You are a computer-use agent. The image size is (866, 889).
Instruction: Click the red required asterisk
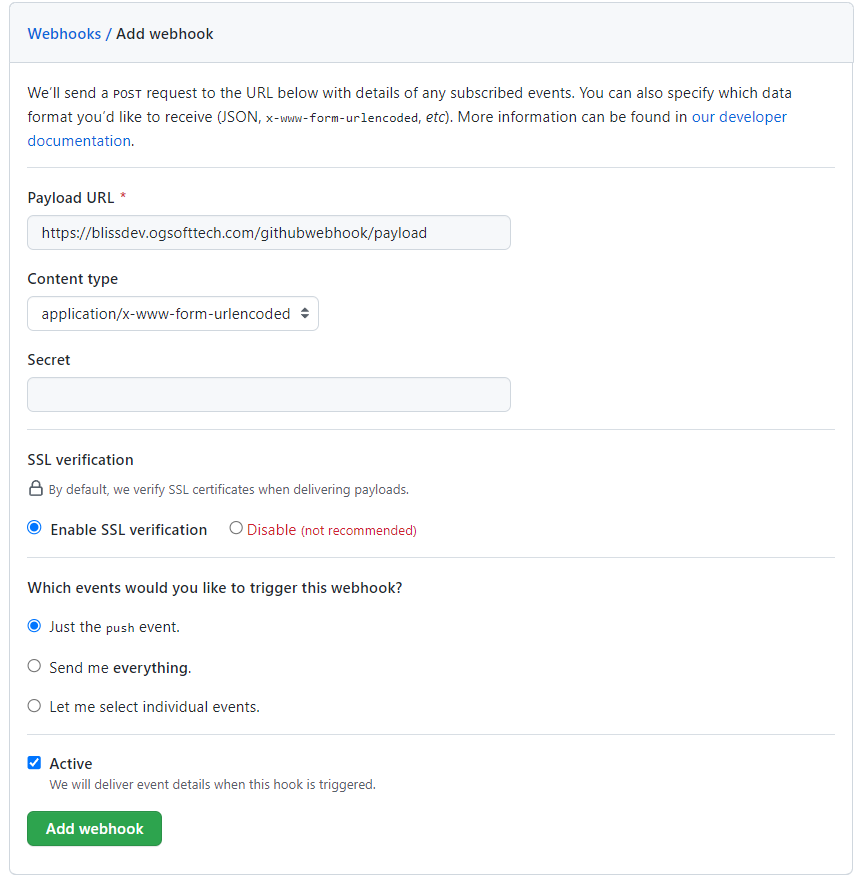[123, 198]
